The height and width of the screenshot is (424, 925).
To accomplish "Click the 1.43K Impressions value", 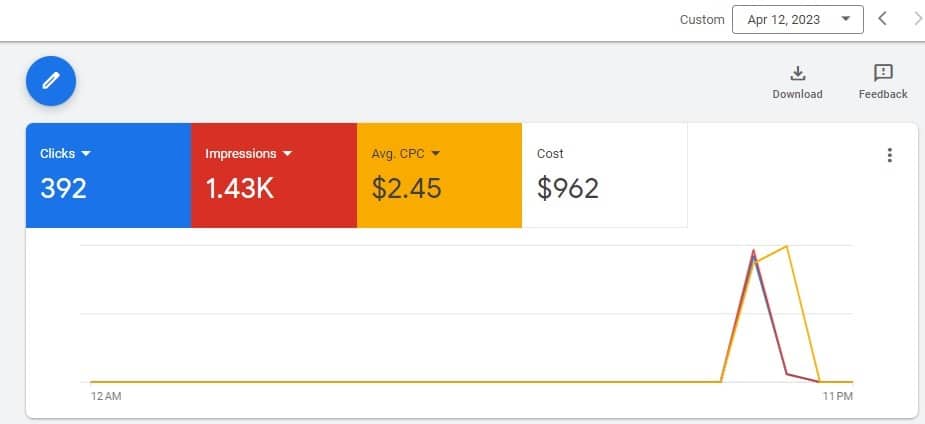I will (239, 188).
